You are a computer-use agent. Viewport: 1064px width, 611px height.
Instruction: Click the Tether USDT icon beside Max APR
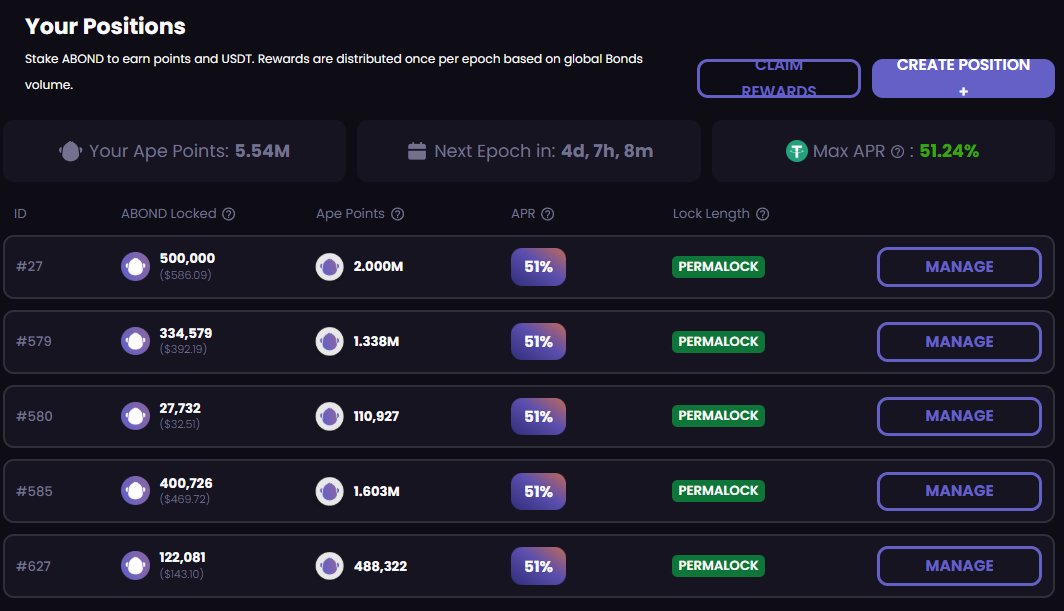click(x=797, y=151)
